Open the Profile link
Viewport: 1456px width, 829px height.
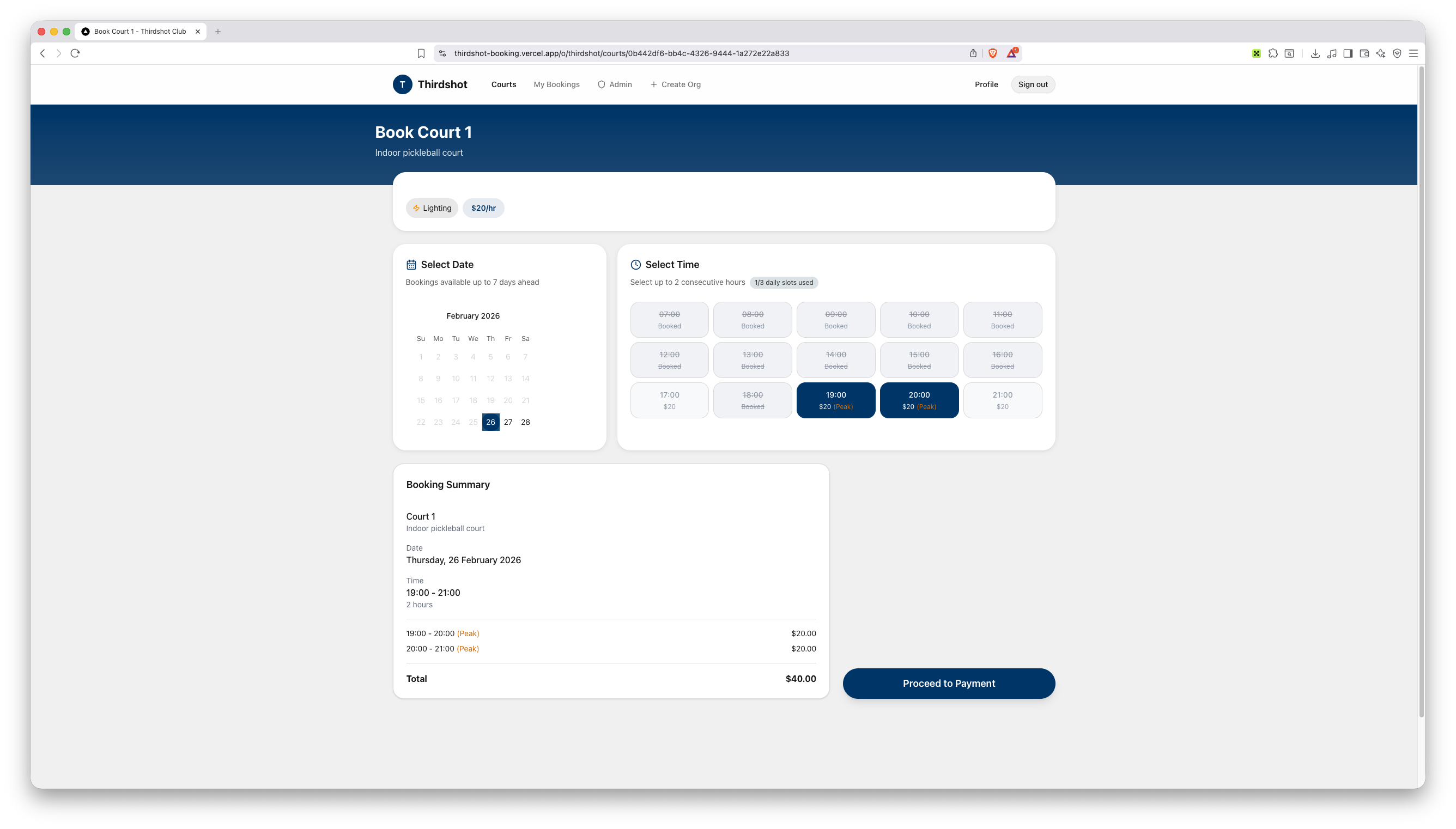pos(986,84)
